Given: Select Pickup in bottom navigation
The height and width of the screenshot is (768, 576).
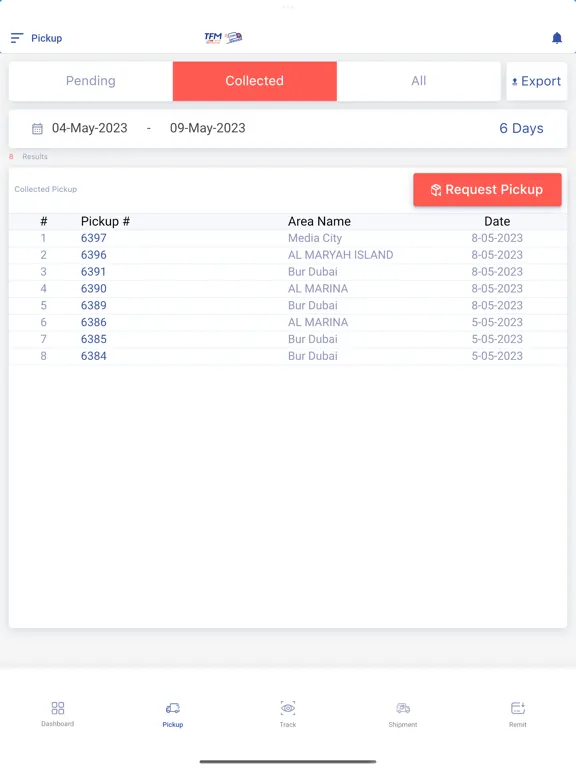Looking at the screenshot, I should coord(173,715).
